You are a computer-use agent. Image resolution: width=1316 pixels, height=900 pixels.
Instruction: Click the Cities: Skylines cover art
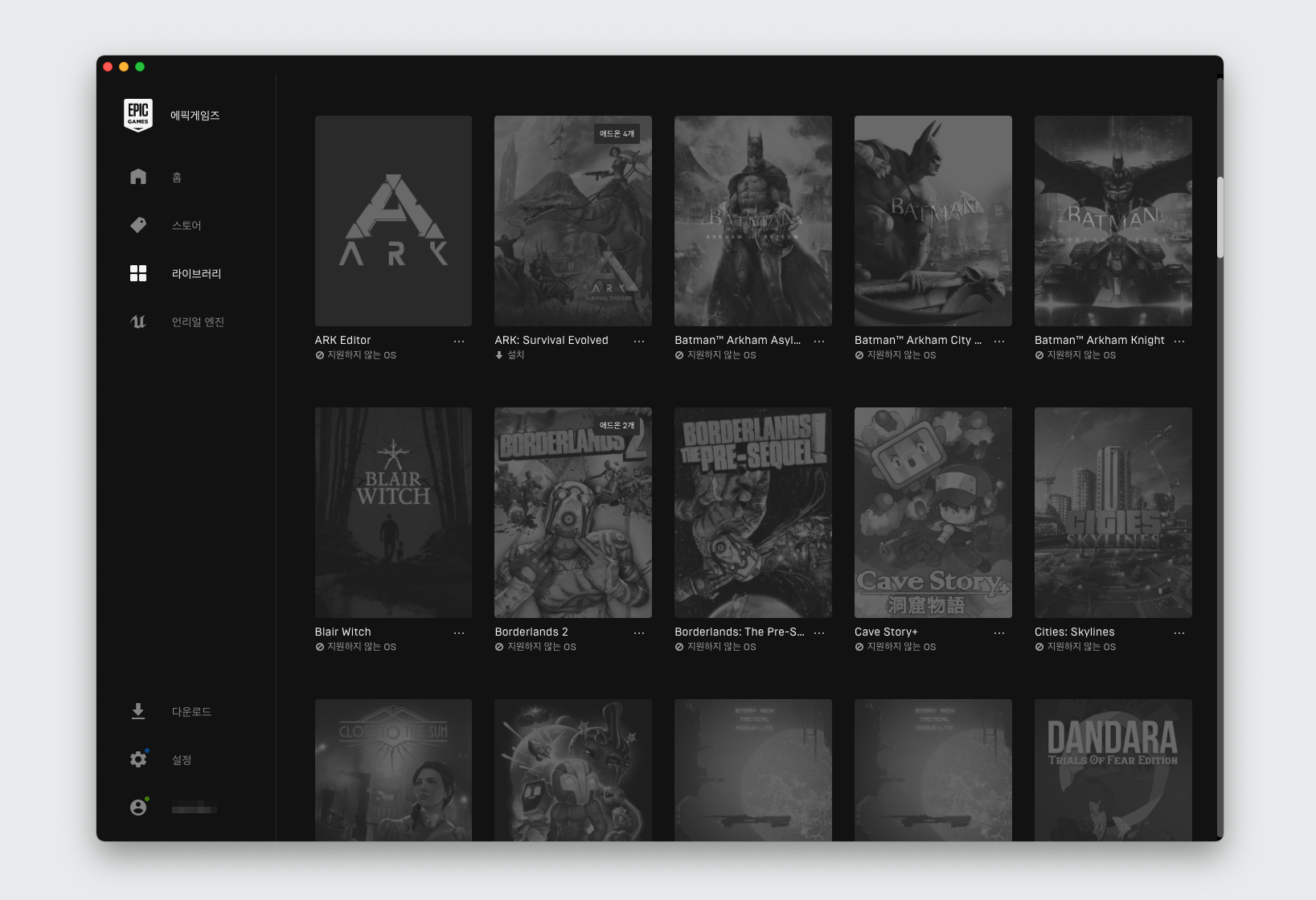point(1113,513)
